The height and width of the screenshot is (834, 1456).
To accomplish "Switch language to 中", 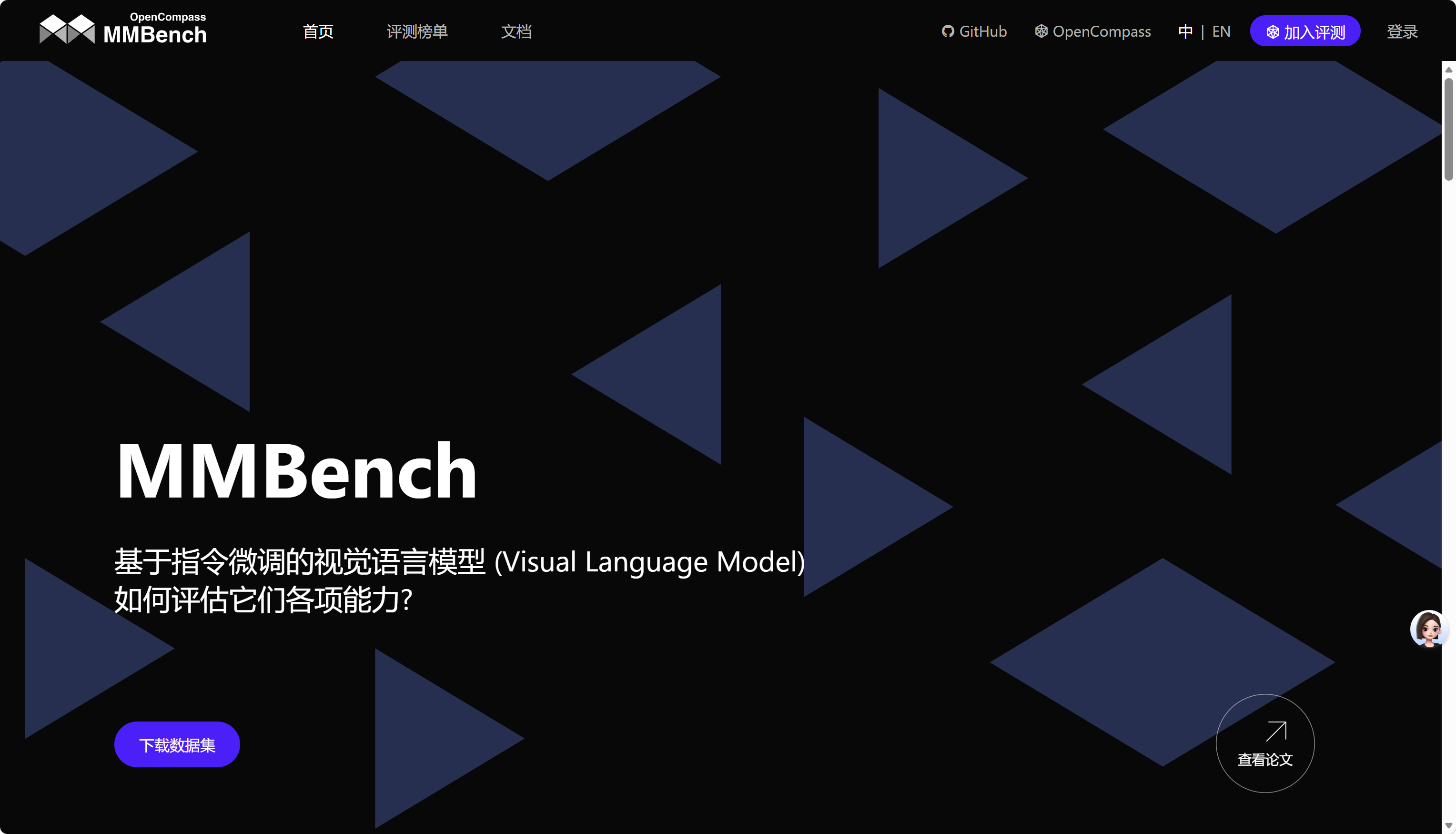I will (1185, 31).
